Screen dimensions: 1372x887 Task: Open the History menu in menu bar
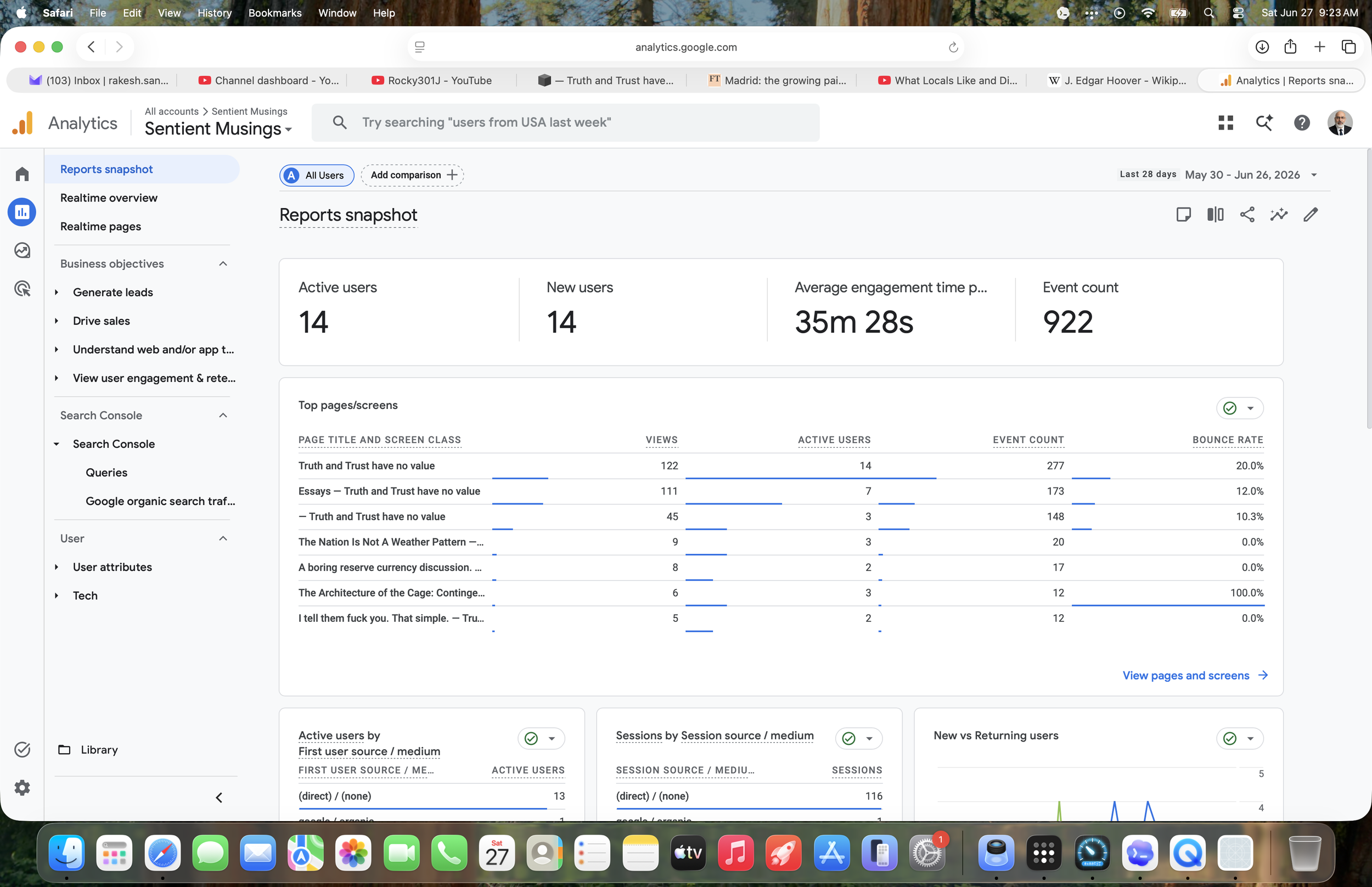click(x=214, y=13)
